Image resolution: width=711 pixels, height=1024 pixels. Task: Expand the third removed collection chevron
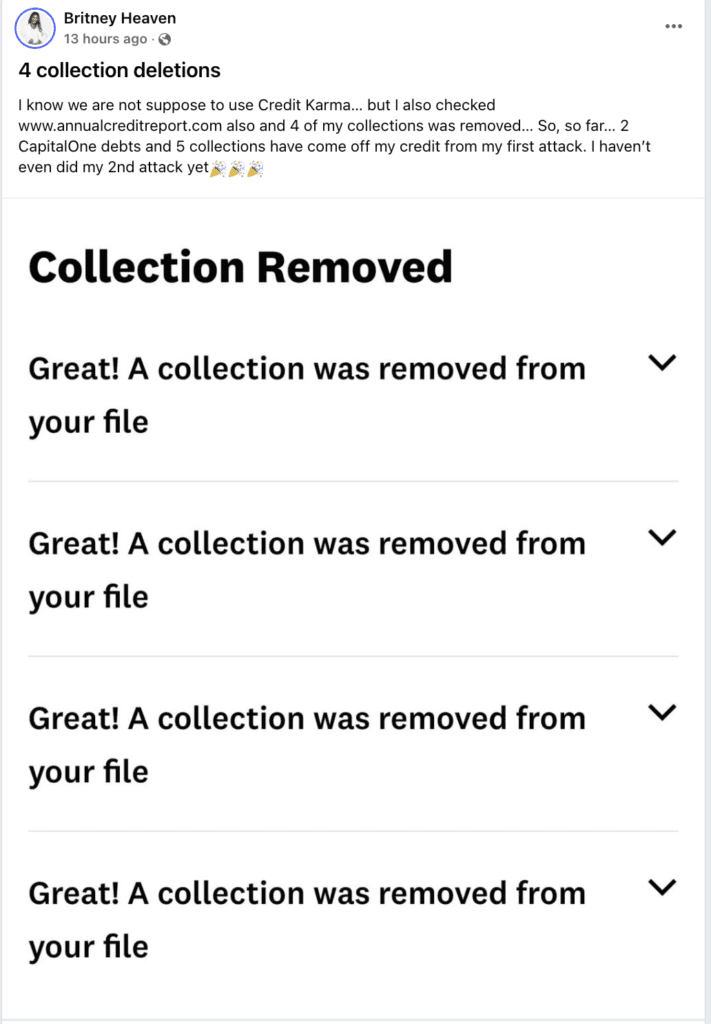pos(662,712)
